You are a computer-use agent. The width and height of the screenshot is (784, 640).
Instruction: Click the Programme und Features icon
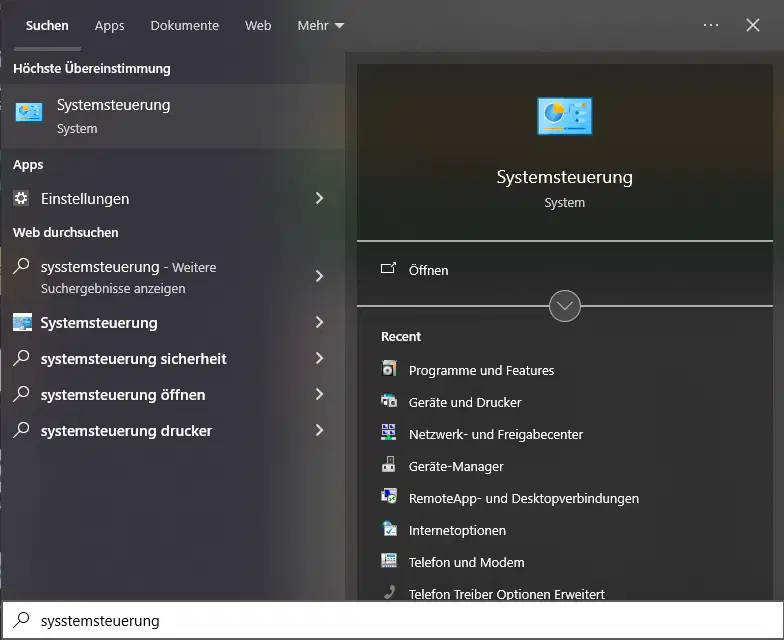(389, 368)
